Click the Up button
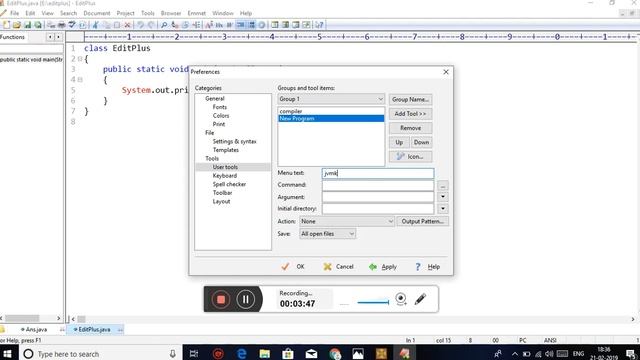This screenshot has width=640, height=360. click(x=399, y=142)
